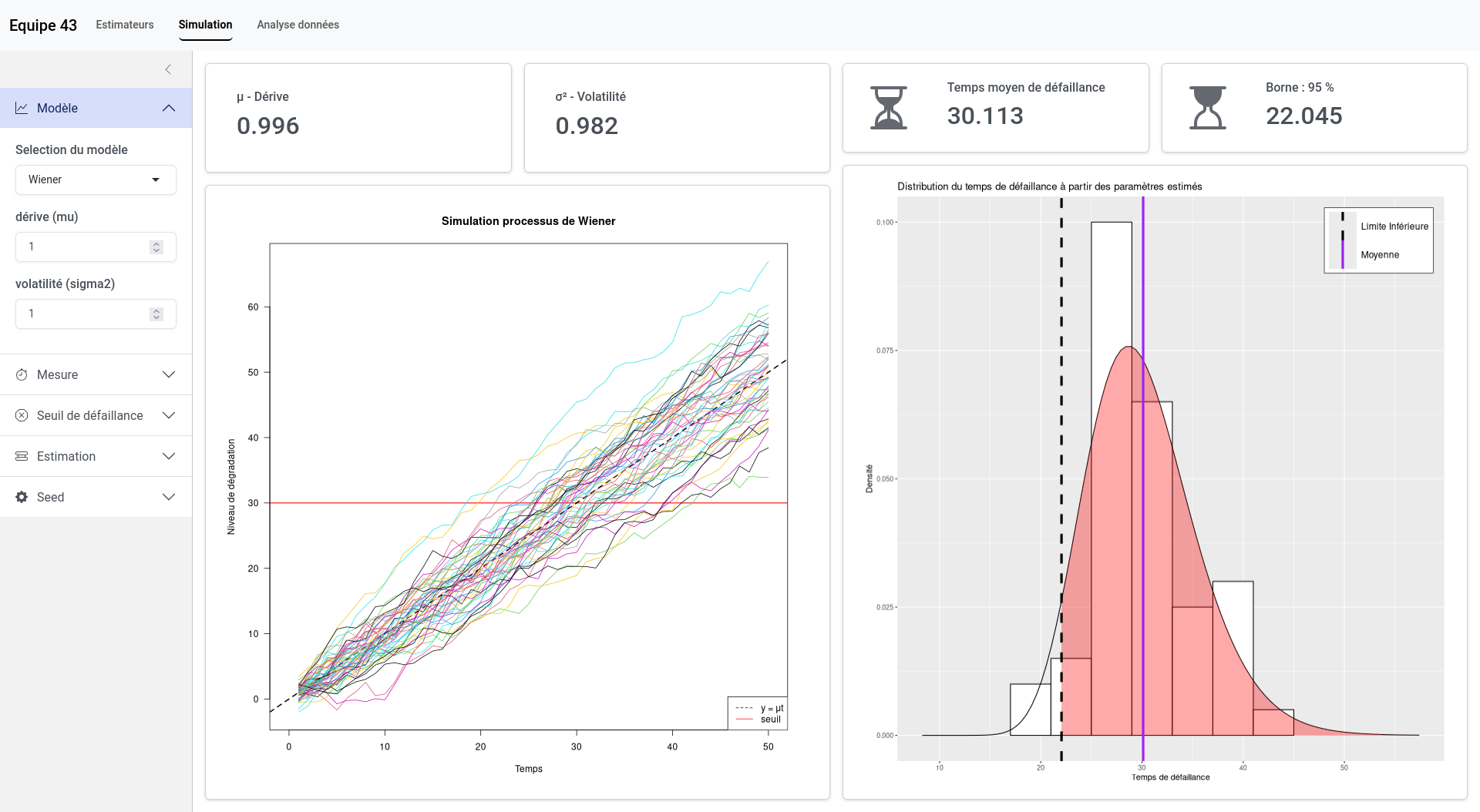
Task: Click the Estimation panel icon
Action: pos(22,456)
